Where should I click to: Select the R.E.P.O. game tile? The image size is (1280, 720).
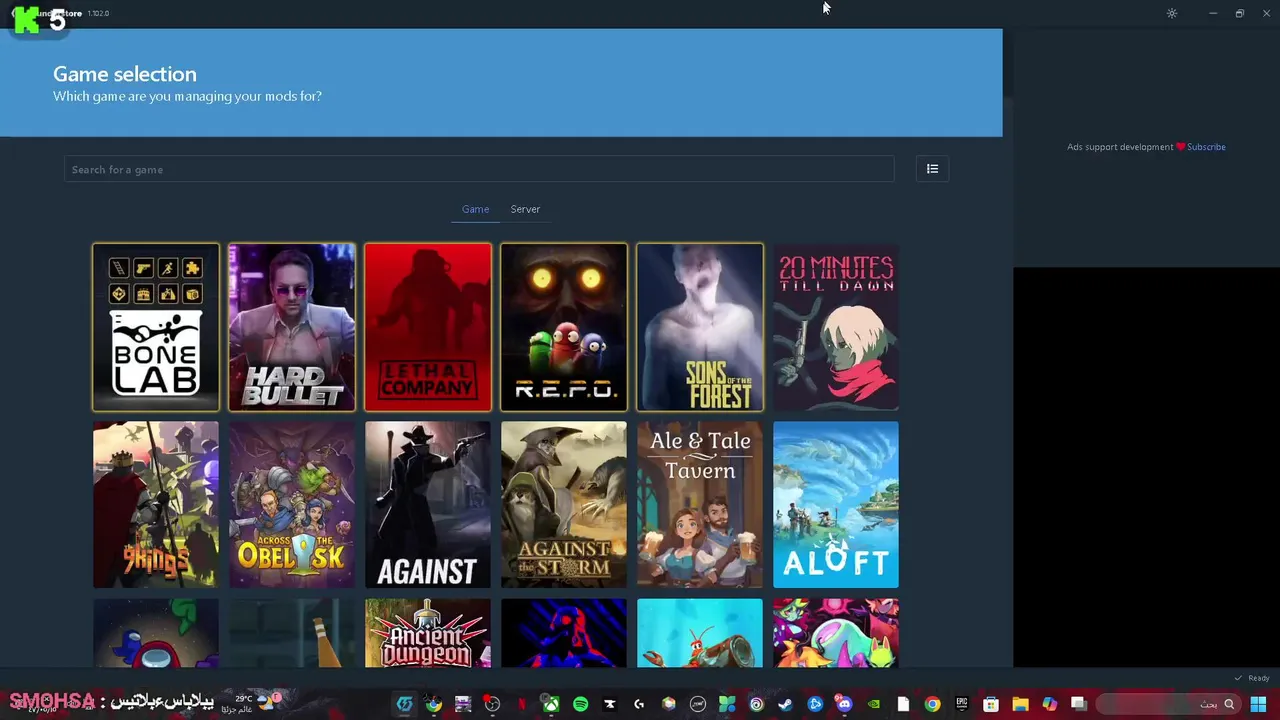point(564,327)
